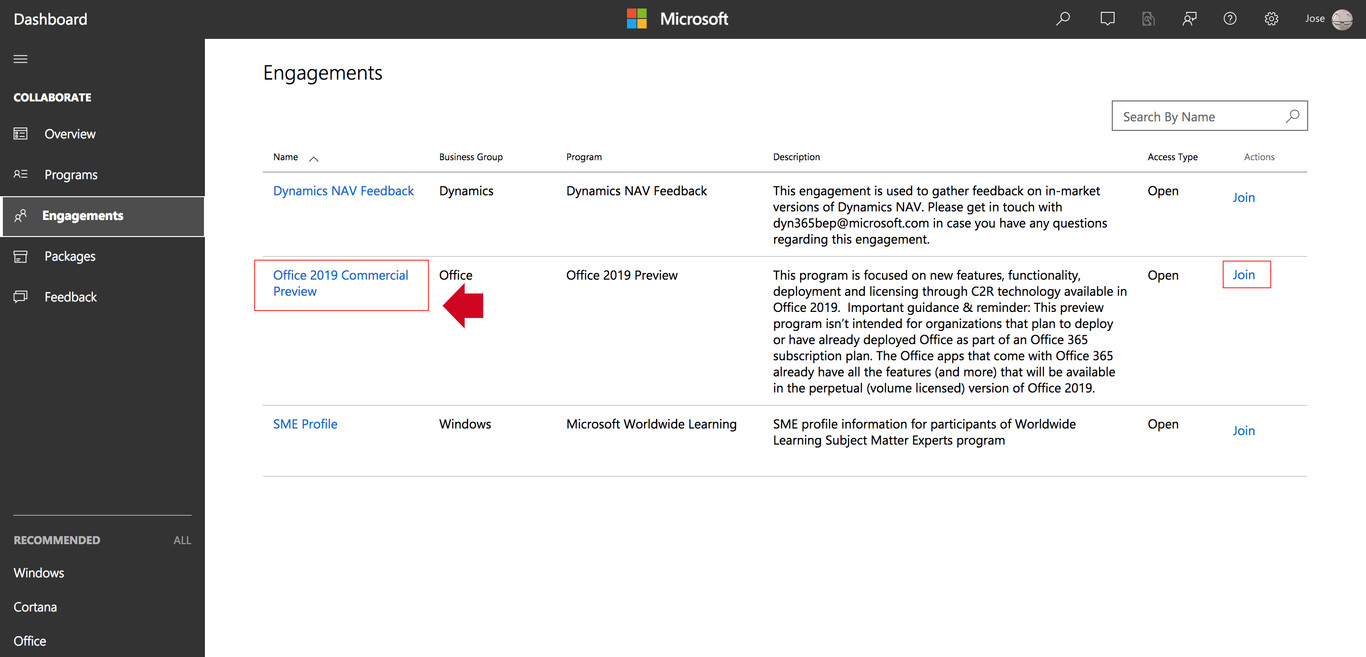
Task: Open the SME Profile engagement link
Action: 305,424
